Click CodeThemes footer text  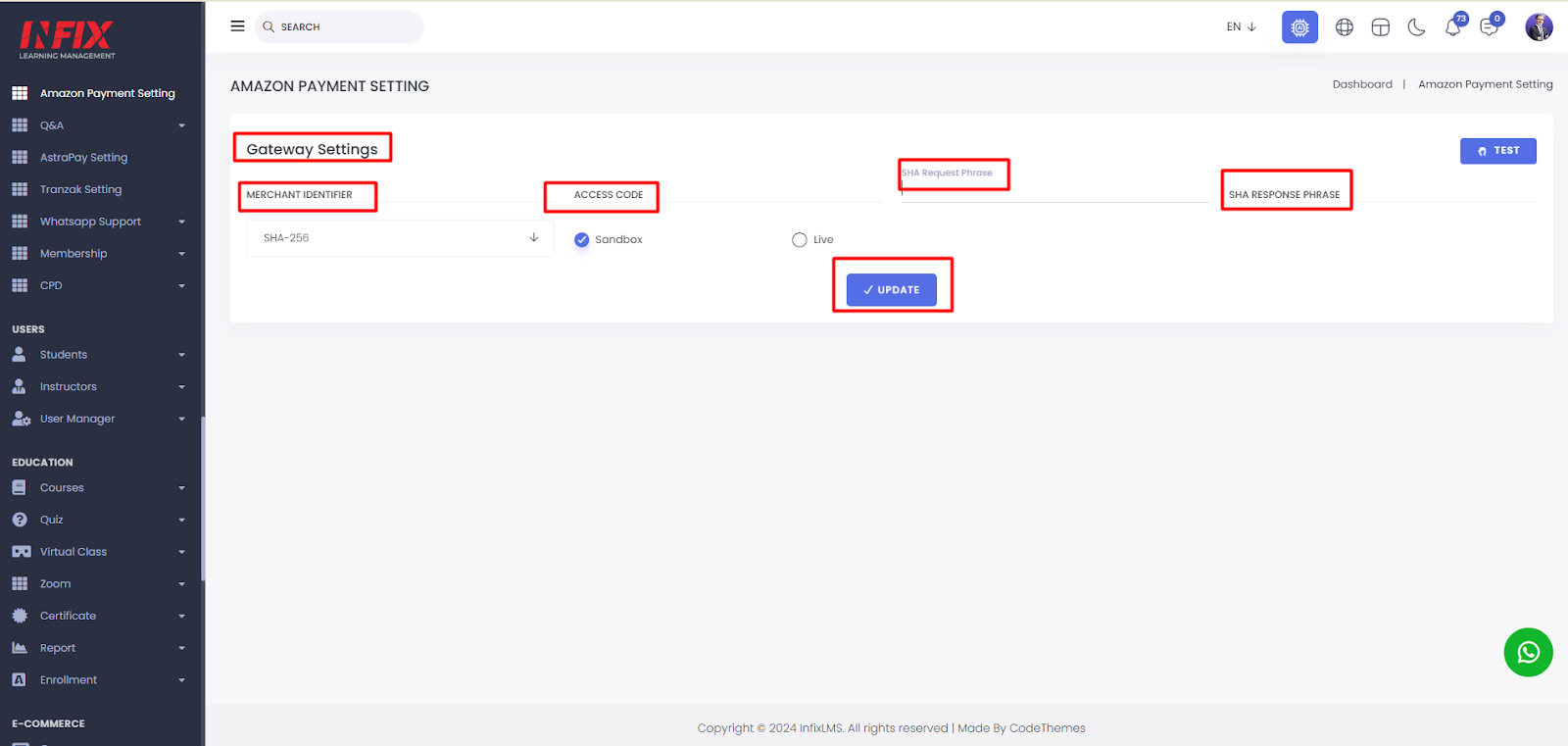[x=1047, y=727]
